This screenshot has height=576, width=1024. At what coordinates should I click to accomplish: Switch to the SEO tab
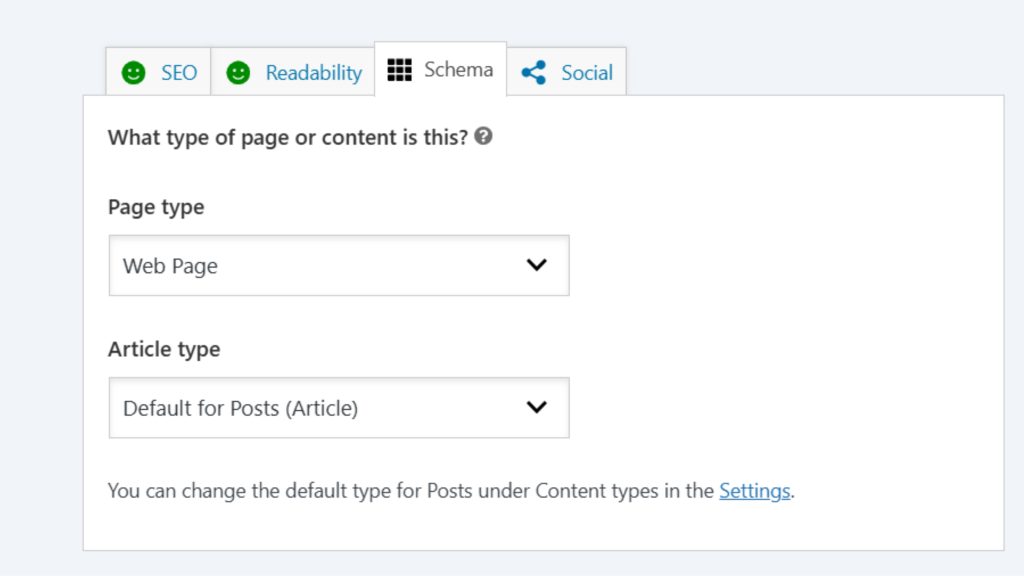pos(159,72)
